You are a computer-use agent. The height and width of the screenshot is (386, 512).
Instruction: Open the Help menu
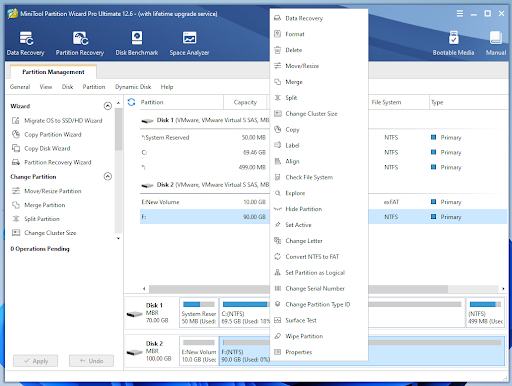tap(167, 87)
